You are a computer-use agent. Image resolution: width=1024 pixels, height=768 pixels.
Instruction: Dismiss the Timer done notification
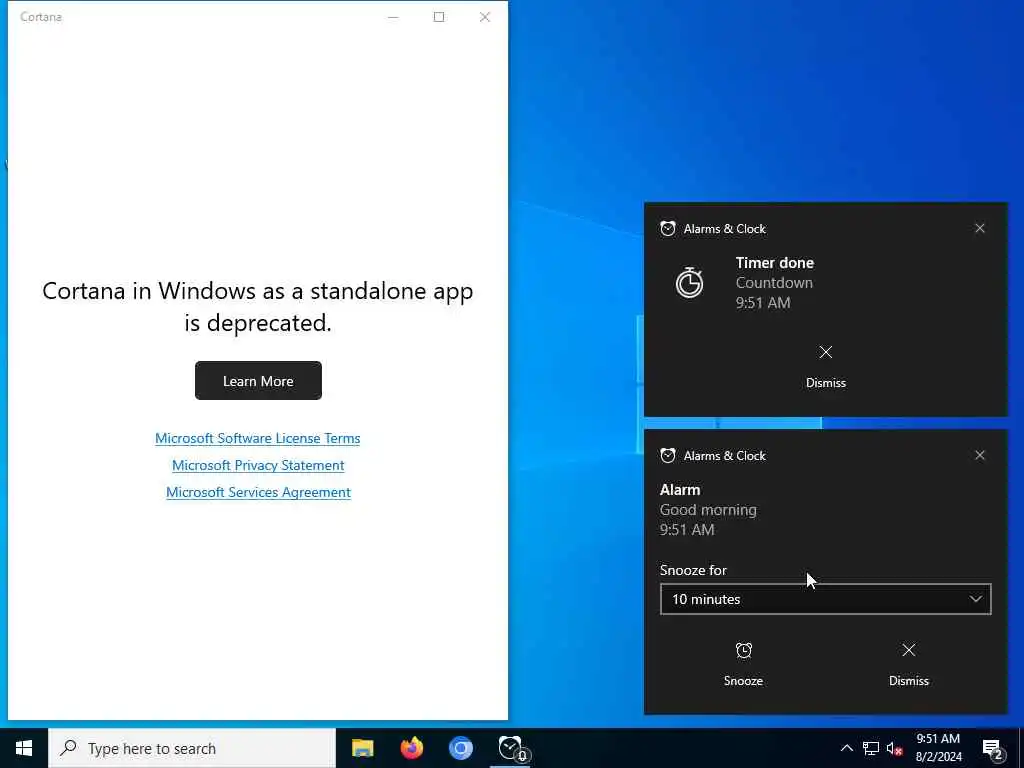[x=825, y=366]
